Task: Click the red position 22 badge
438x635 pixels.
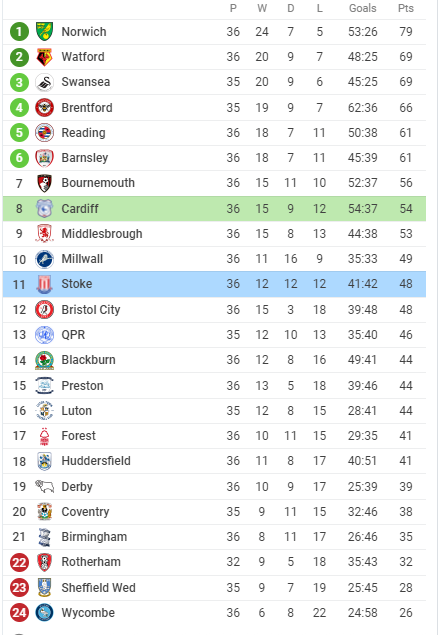Action: click(19, 563)
